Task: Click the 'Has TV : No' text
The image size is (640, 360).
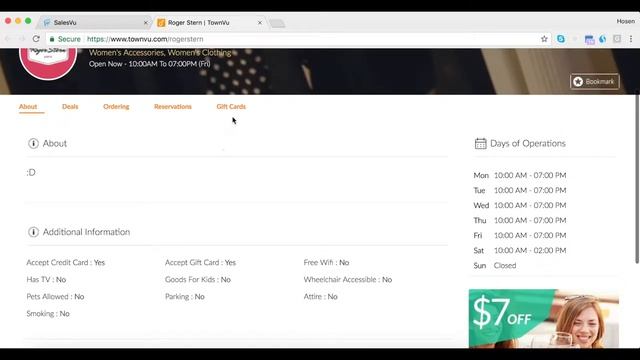Action: tap(46, 280)
